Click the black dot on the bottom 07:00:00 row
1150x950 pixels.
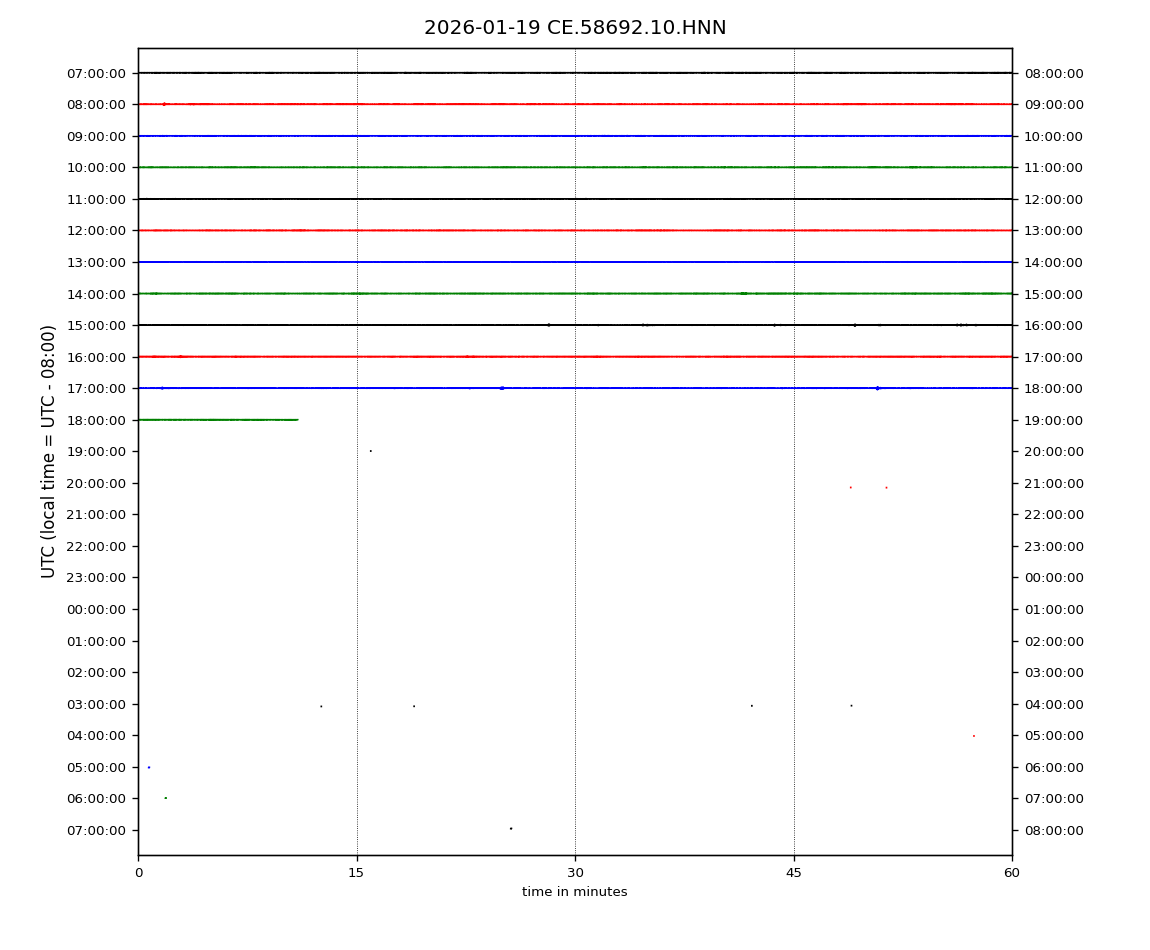pos(511,828)
